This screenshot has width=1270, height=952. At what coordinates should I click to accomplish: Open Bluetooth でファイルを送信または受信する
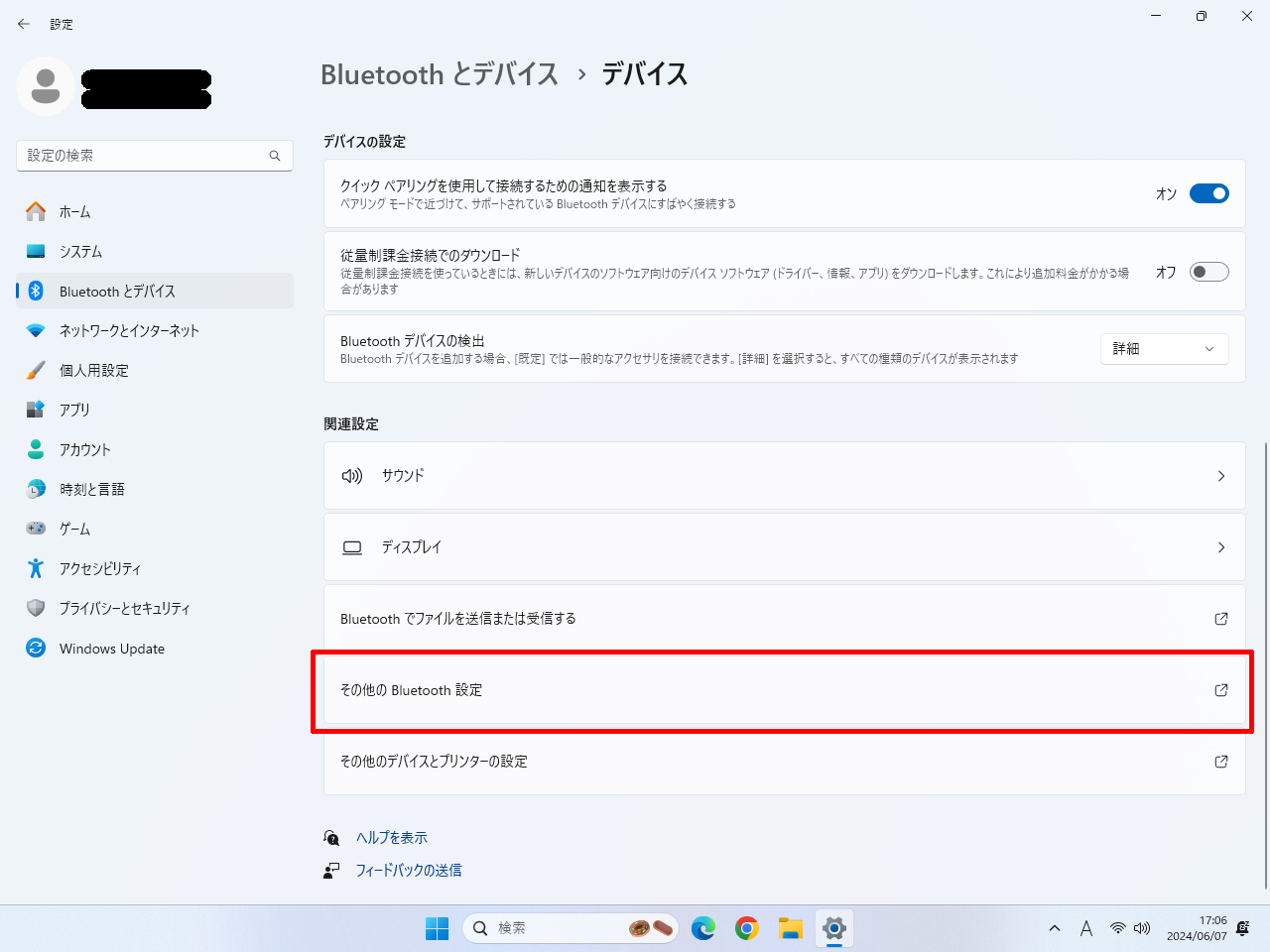tap(785, 619)
